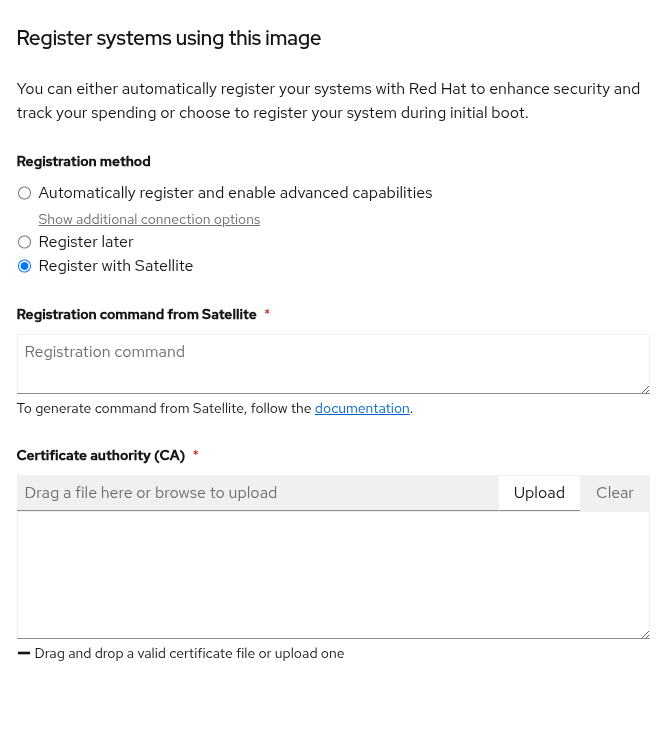Click the Registration method group label
Image resolution: width=664 pixels, height=752 pixels.
84,161
